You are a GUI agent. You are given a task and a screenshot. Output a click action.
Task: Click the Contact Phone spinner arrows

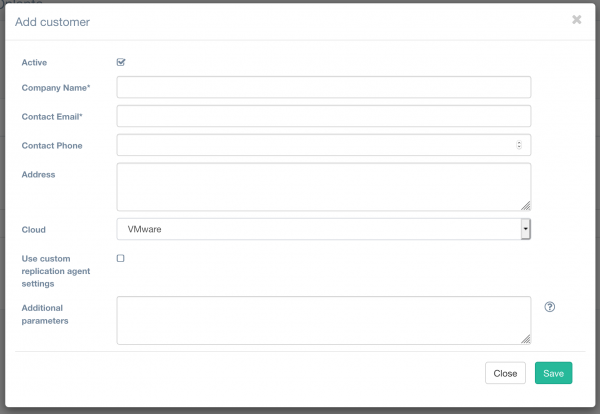tap(519, 145)
